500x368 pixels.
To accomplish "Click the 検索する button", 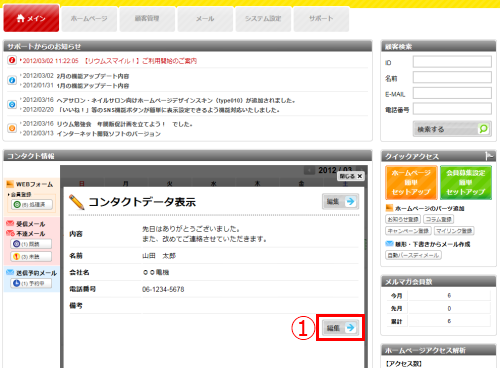I will (x=452, y=129).
